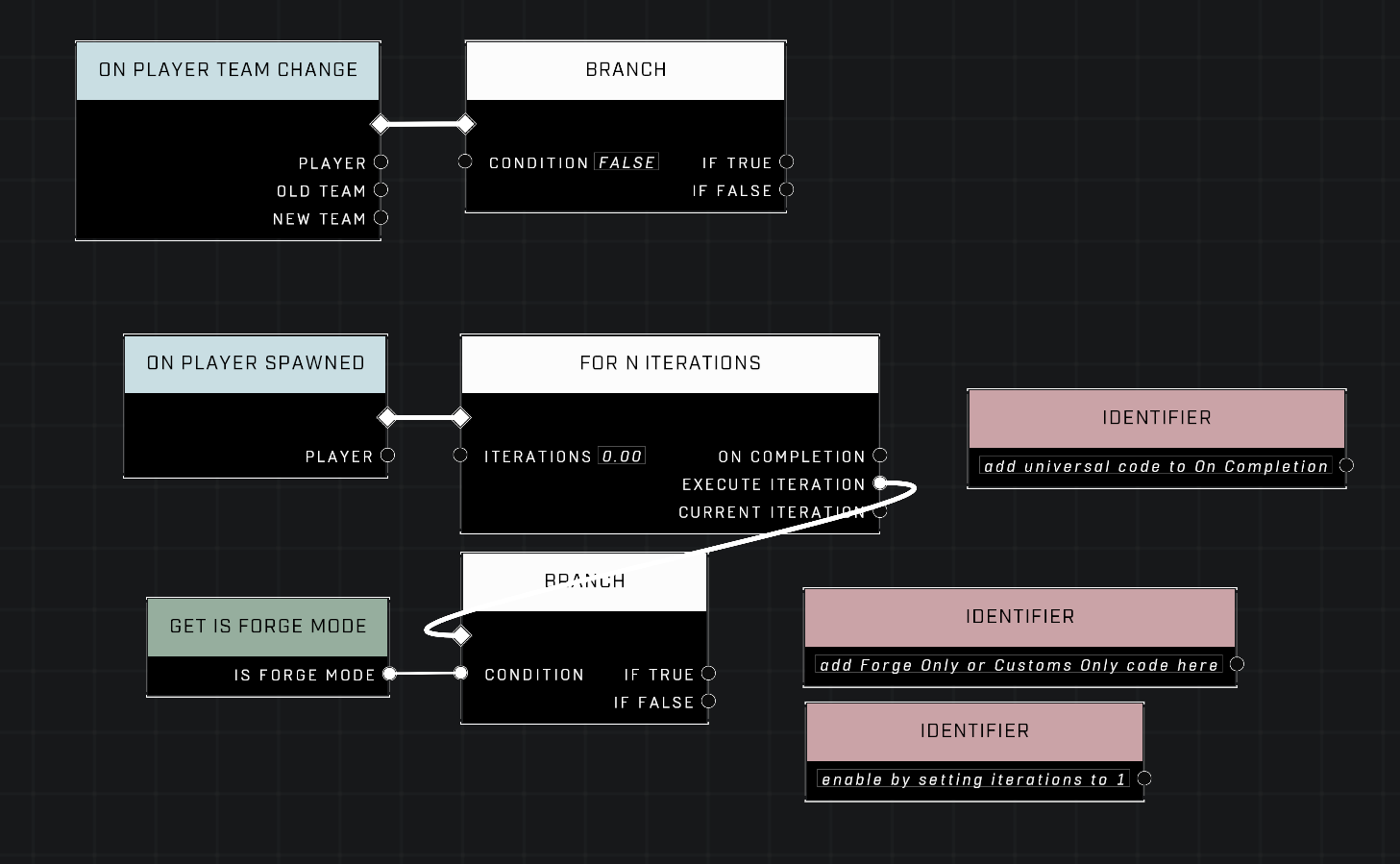Edit the 'add universal code to On Completion' text
1400x864 pixels.
(1155, 466)
